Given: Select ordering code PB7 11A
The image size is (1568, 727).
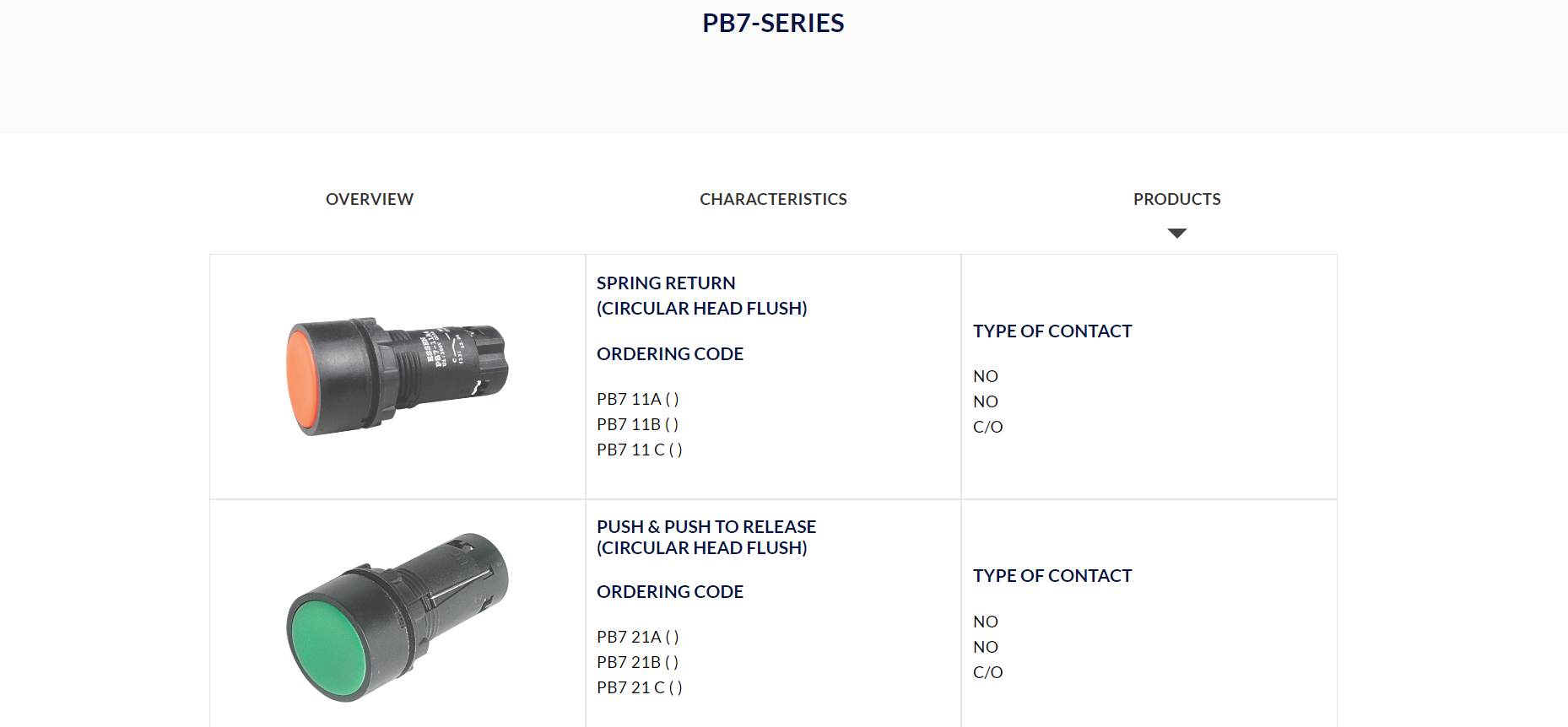Looking at the screenshot, I should [x=637, y=399].
